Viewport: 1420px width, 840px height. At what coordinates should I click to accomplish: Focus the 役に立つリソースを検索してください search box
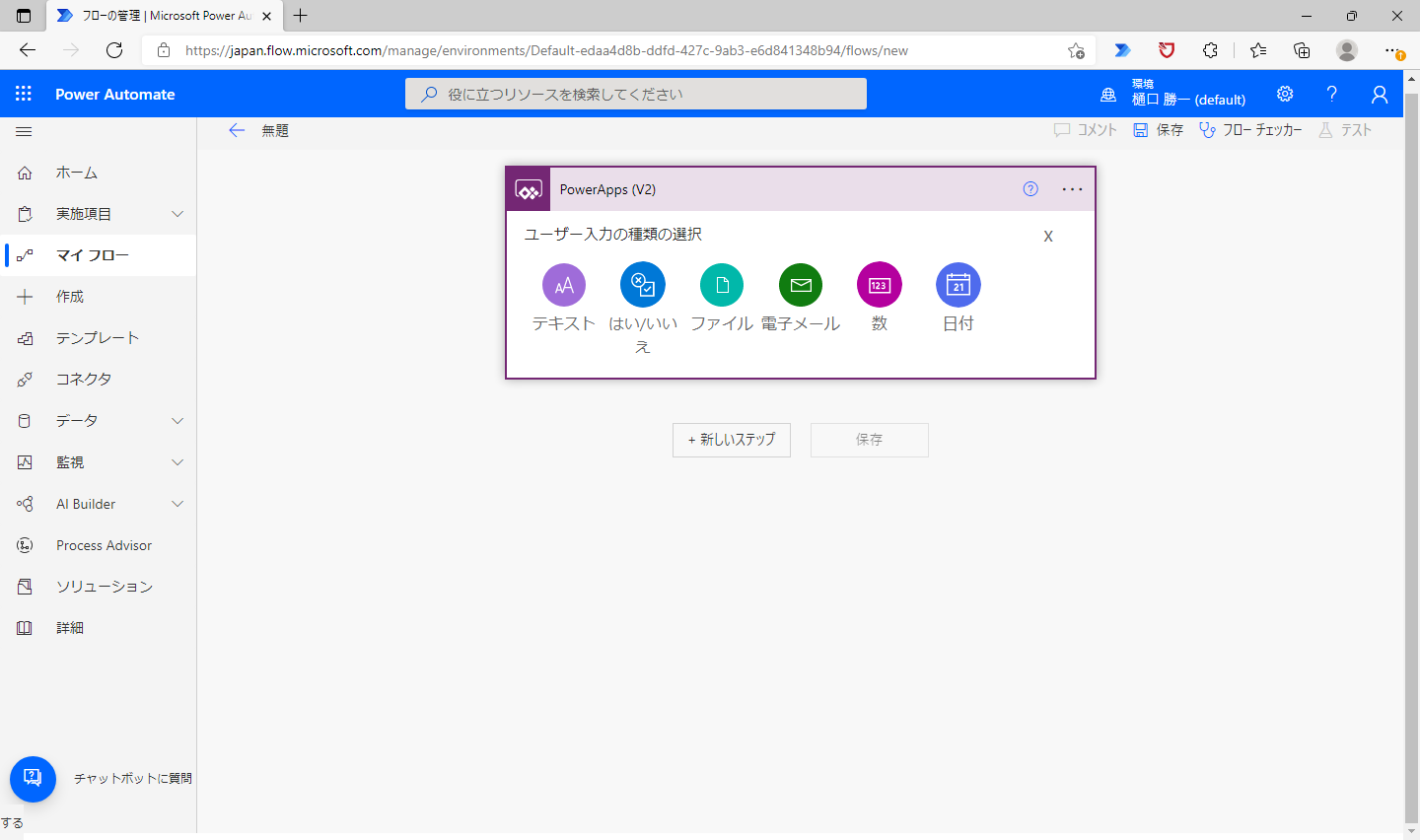[636, 94]
